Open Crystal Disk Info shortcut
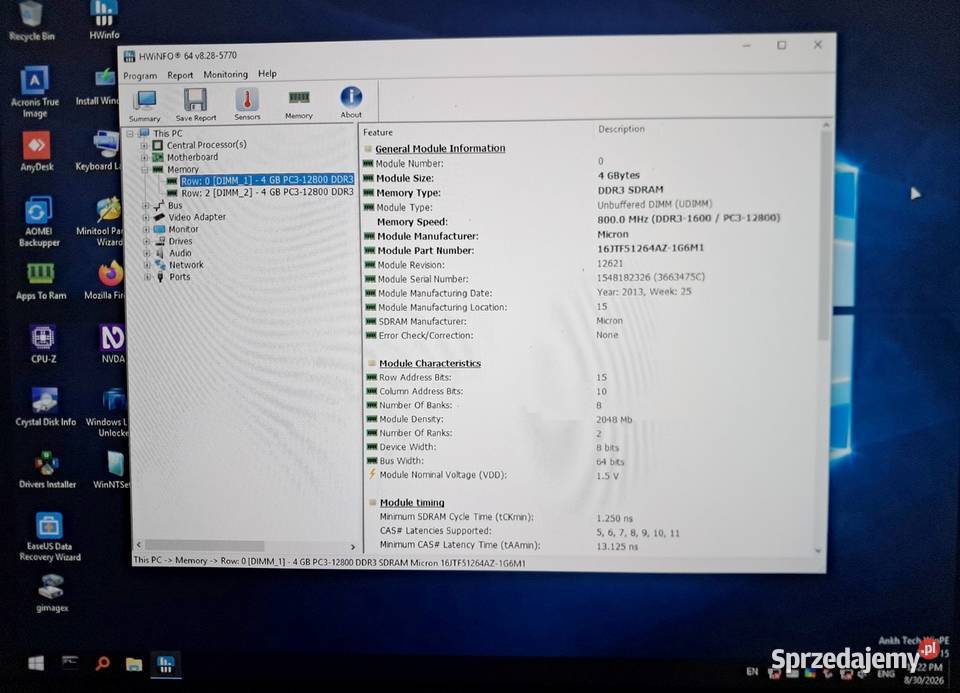 45,407
